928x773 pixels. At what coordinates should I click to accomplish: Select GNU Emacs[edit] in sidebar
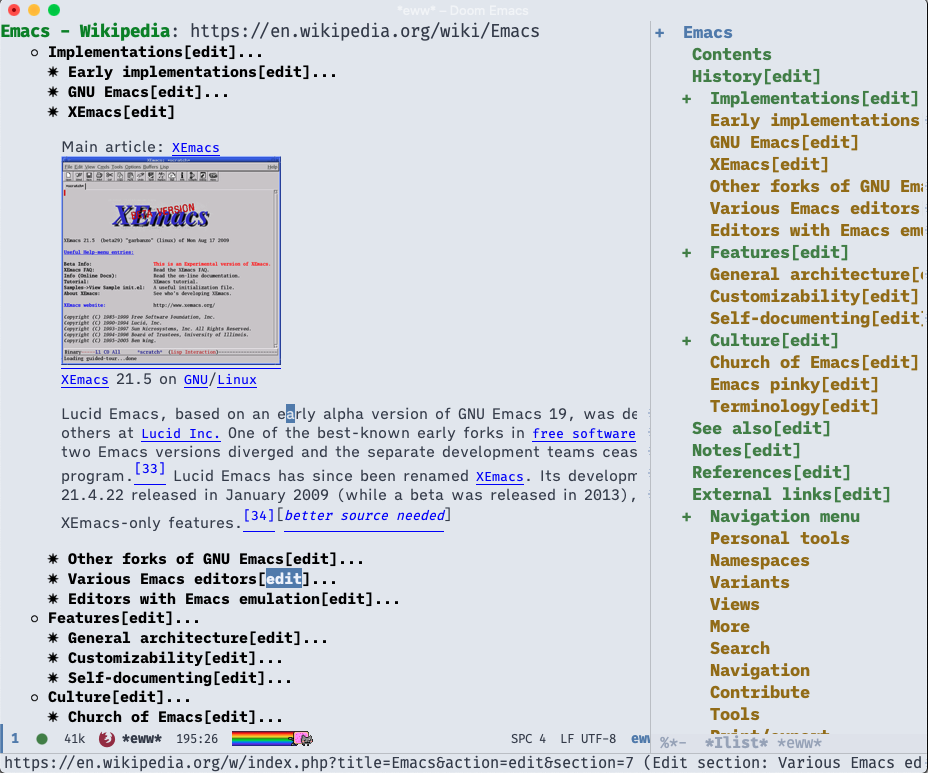point(784,143)
